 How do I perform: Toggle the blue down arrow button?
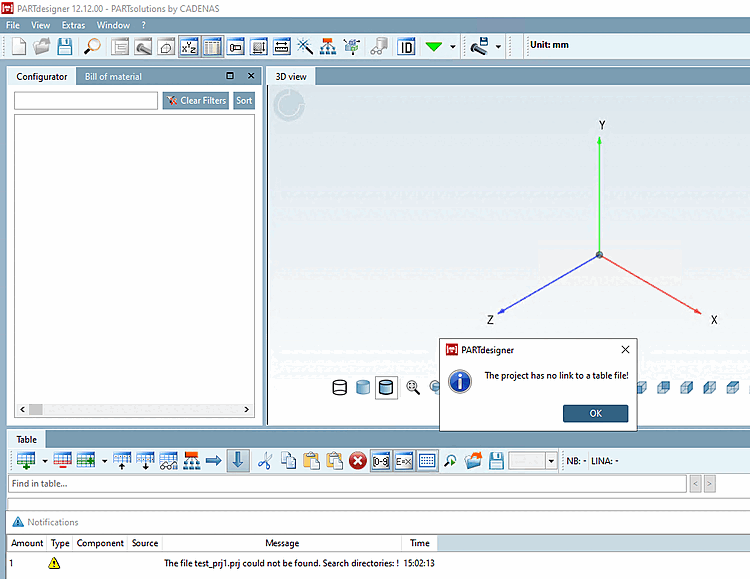[238, 461]
